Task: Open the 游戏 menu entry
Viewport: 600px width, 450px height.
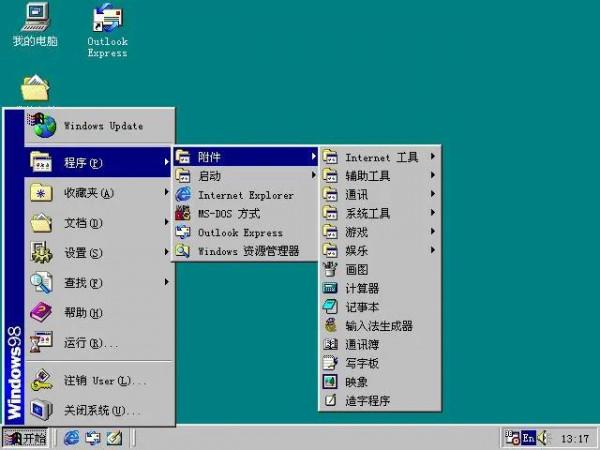Action: pyautogui.click(x=380, y=232)
